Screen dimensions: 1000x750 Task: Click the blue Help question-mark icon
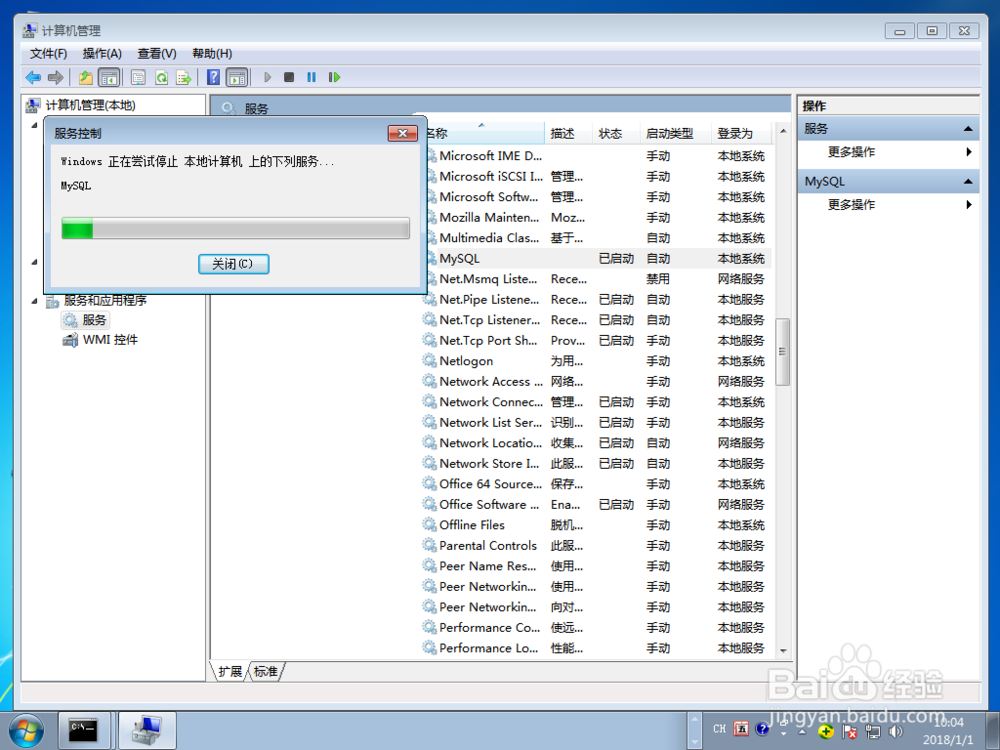(x=214, y=77)
